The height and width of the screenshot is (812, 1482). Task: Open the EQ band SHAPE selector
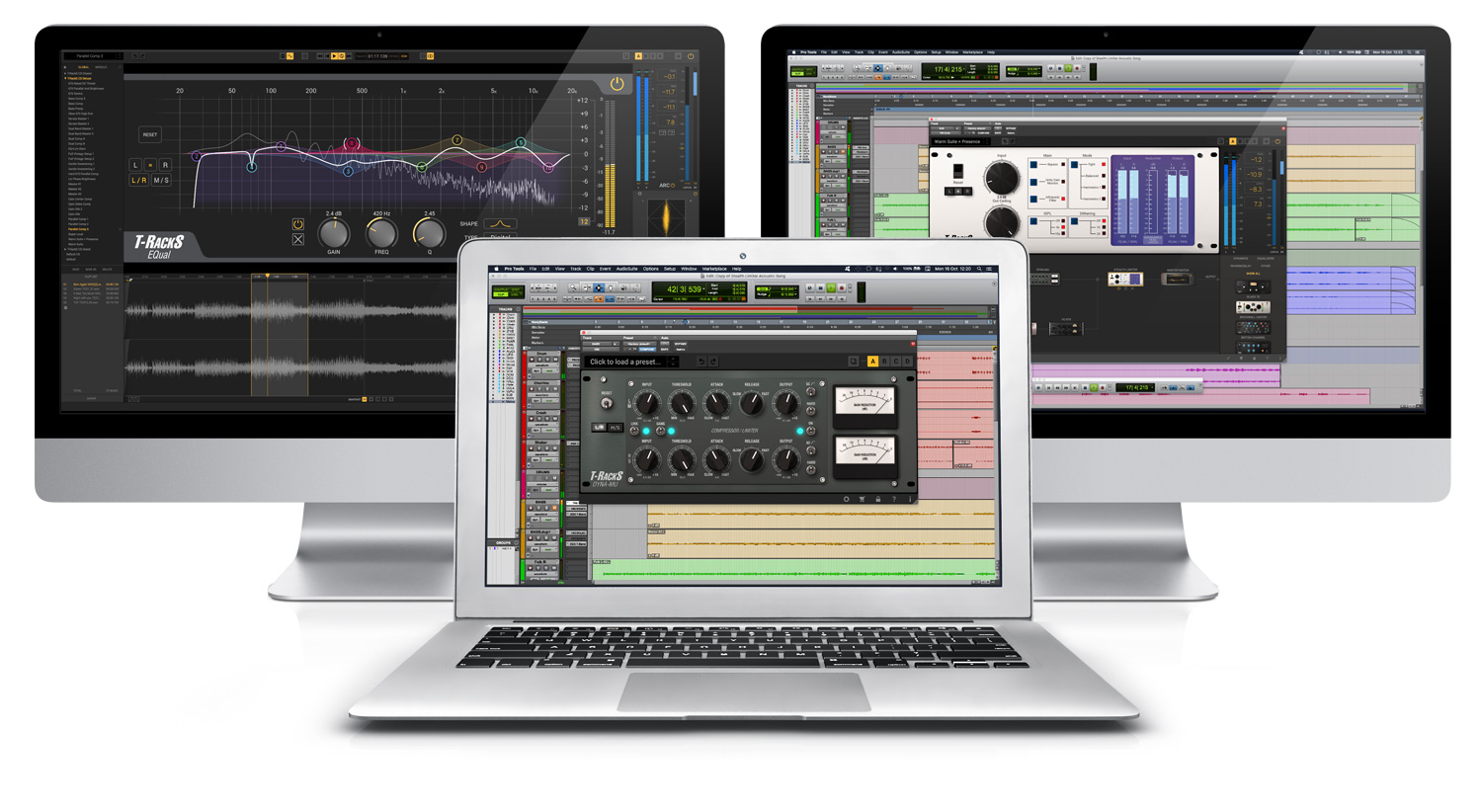click(x=500, y=224)
